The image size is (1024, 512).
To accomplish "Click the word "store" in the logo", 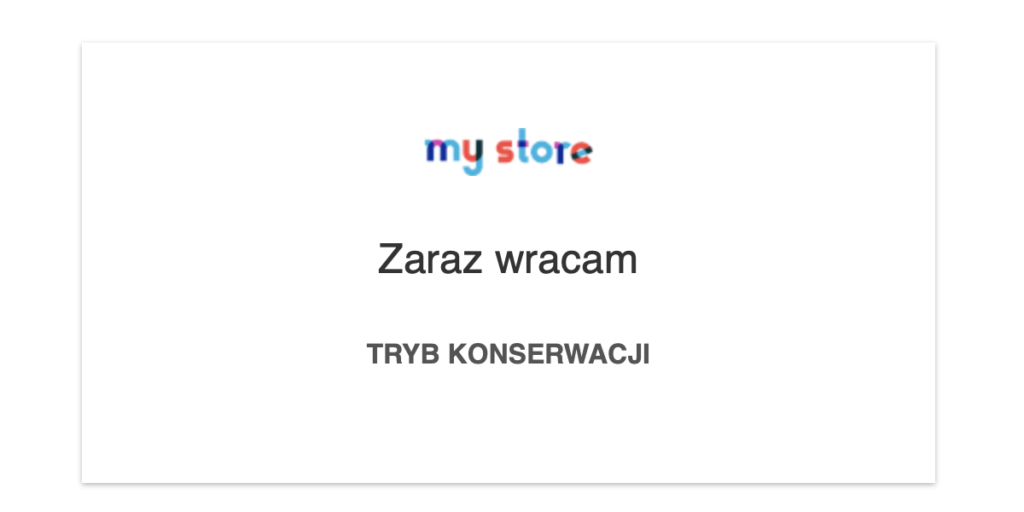I will 544,146.
